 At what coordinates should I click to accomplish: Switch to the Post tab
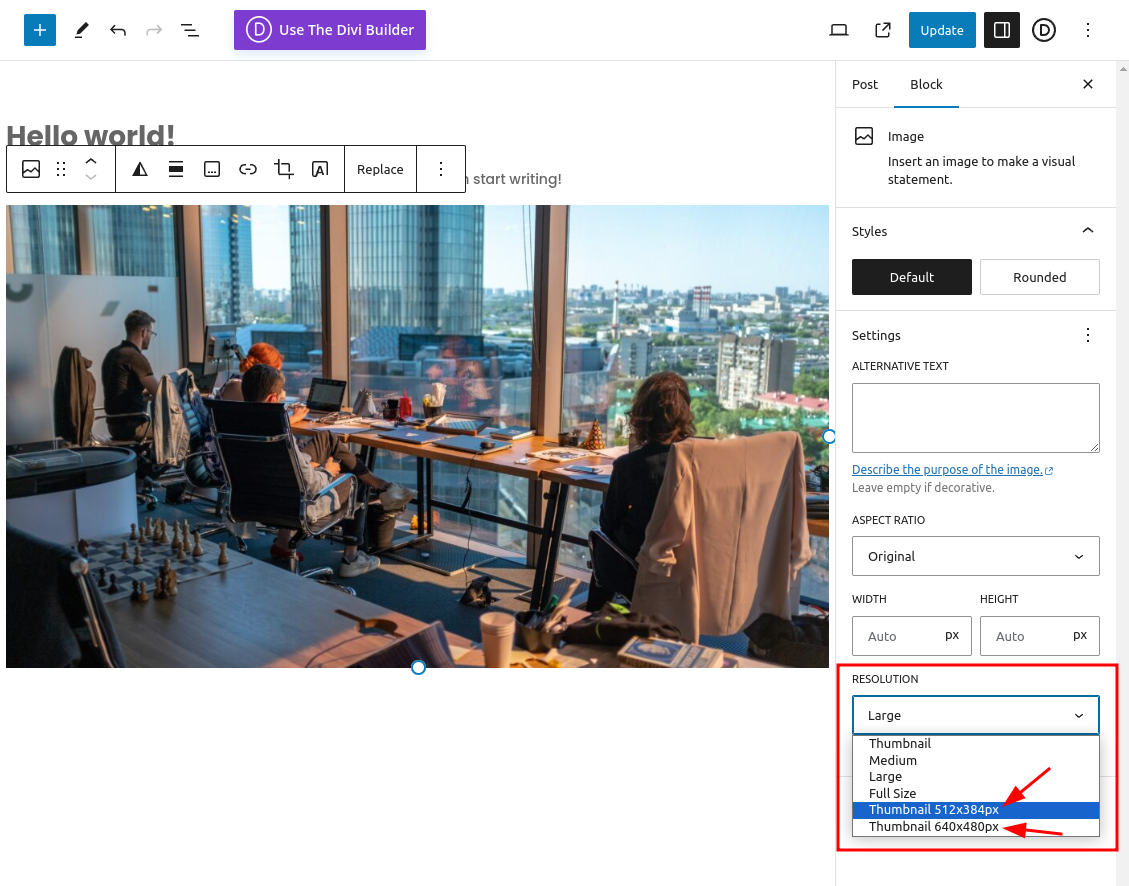point(865,84)
